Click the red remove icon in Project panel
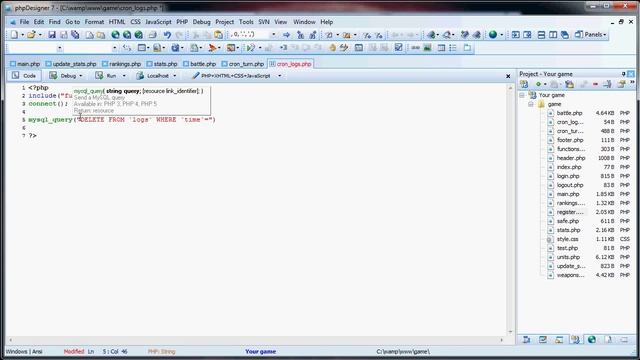This screenshot has height=360, width=640. coord(596,84)
